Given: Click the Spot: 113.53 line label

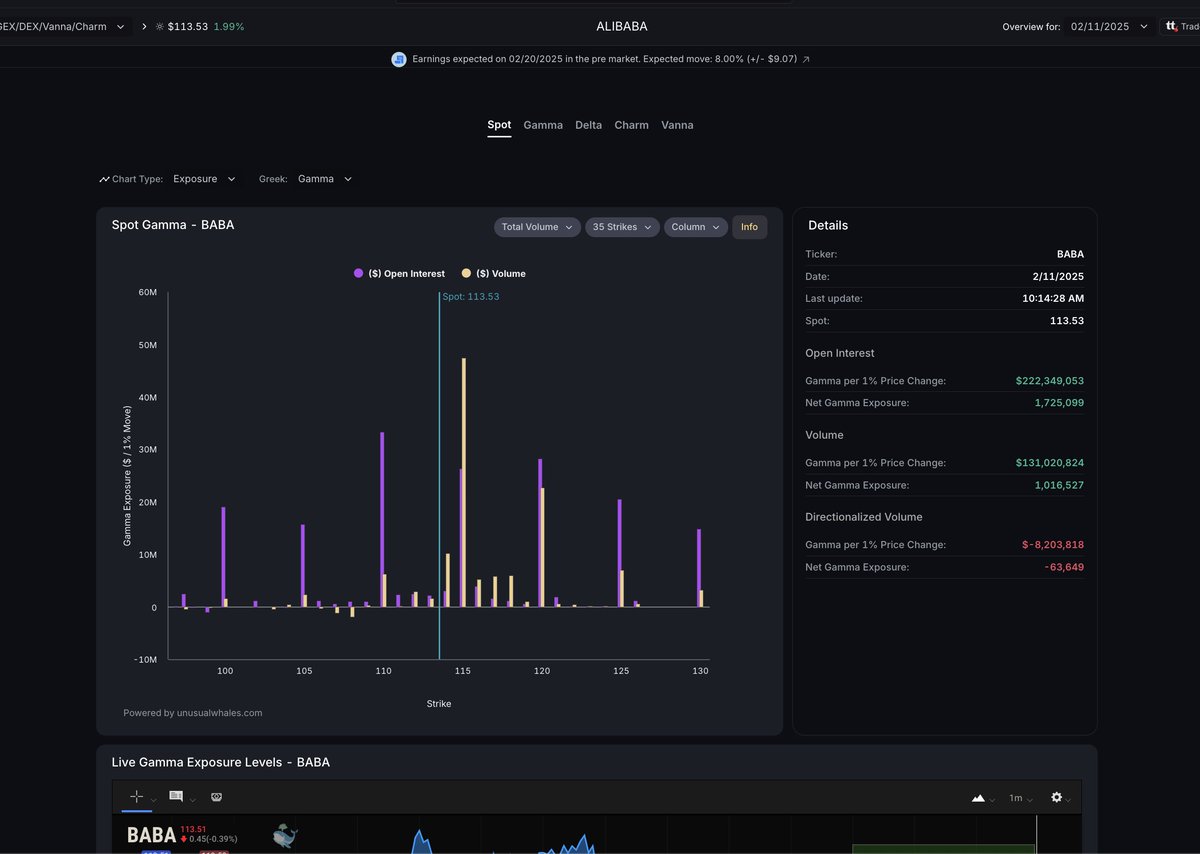Looking at the screenshot, I should [x=470, y=297].
